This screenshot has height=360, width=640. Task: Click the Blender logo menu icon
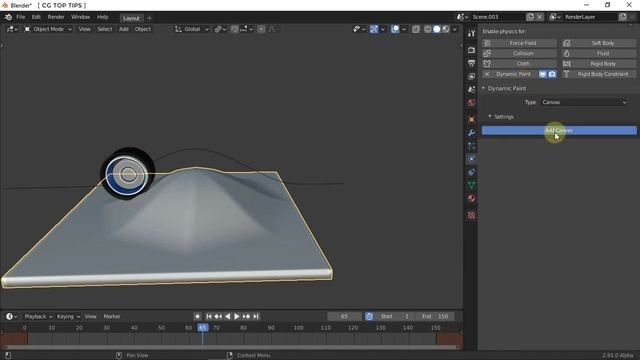(8, 17)
